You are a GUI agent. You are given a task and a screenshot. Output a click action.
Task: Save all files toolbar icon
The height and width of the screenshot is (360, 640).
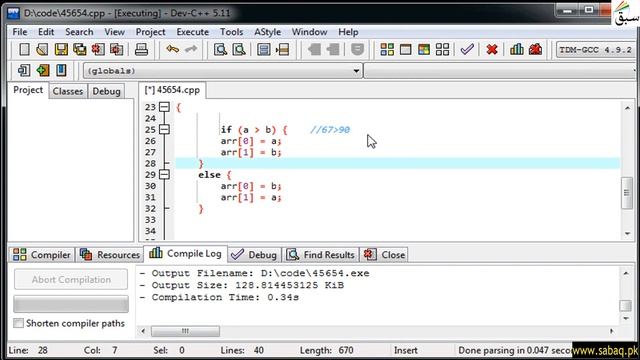coord(80,49)
